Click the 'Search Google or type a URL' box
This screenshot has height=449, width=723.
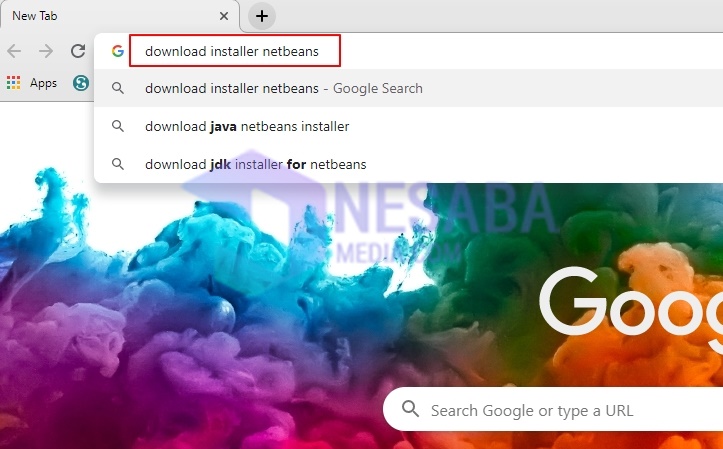(x=553, y=410)
